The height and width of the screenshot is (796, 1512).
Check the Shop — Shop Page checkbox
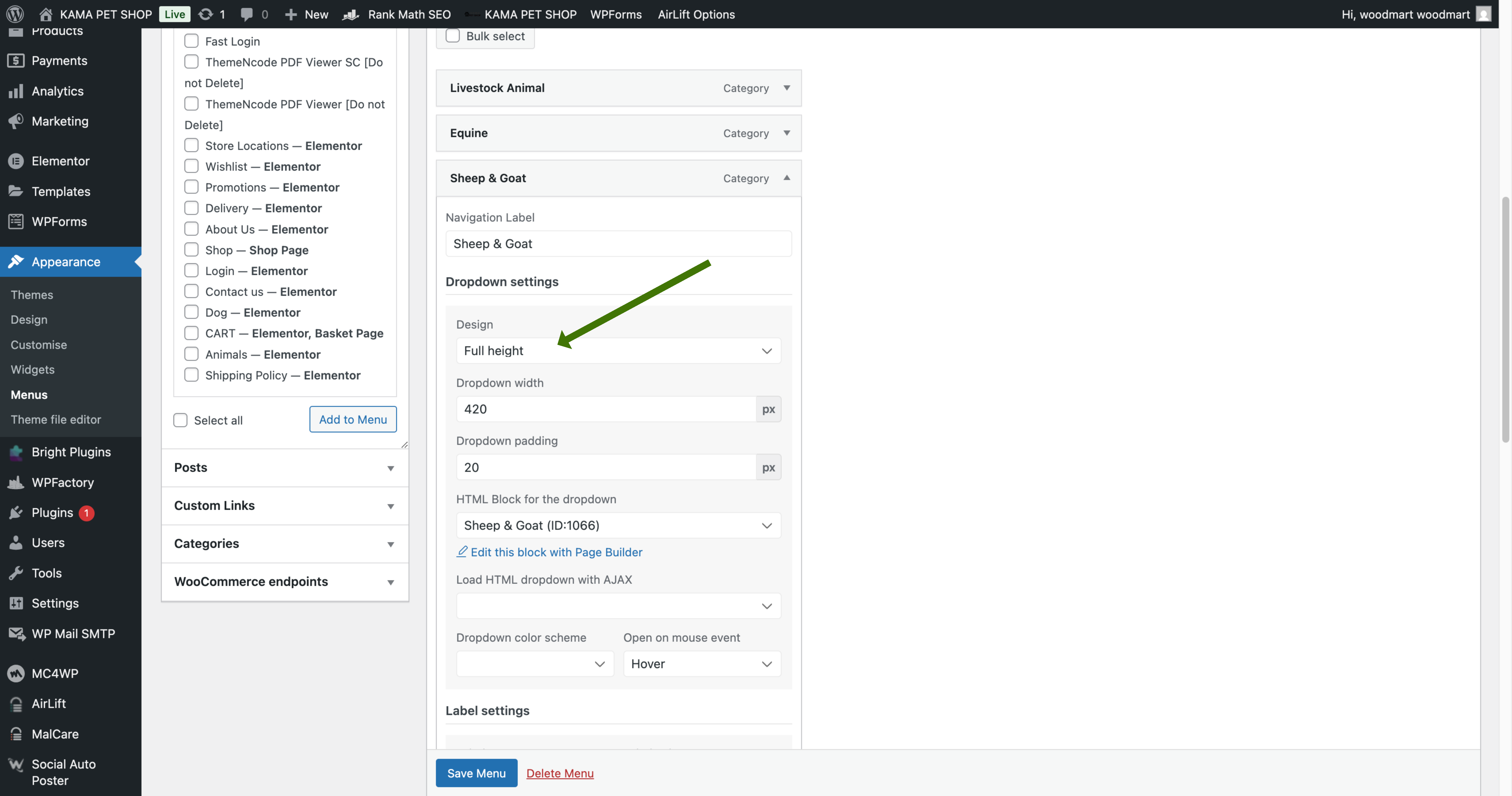(x=191, y=249)
